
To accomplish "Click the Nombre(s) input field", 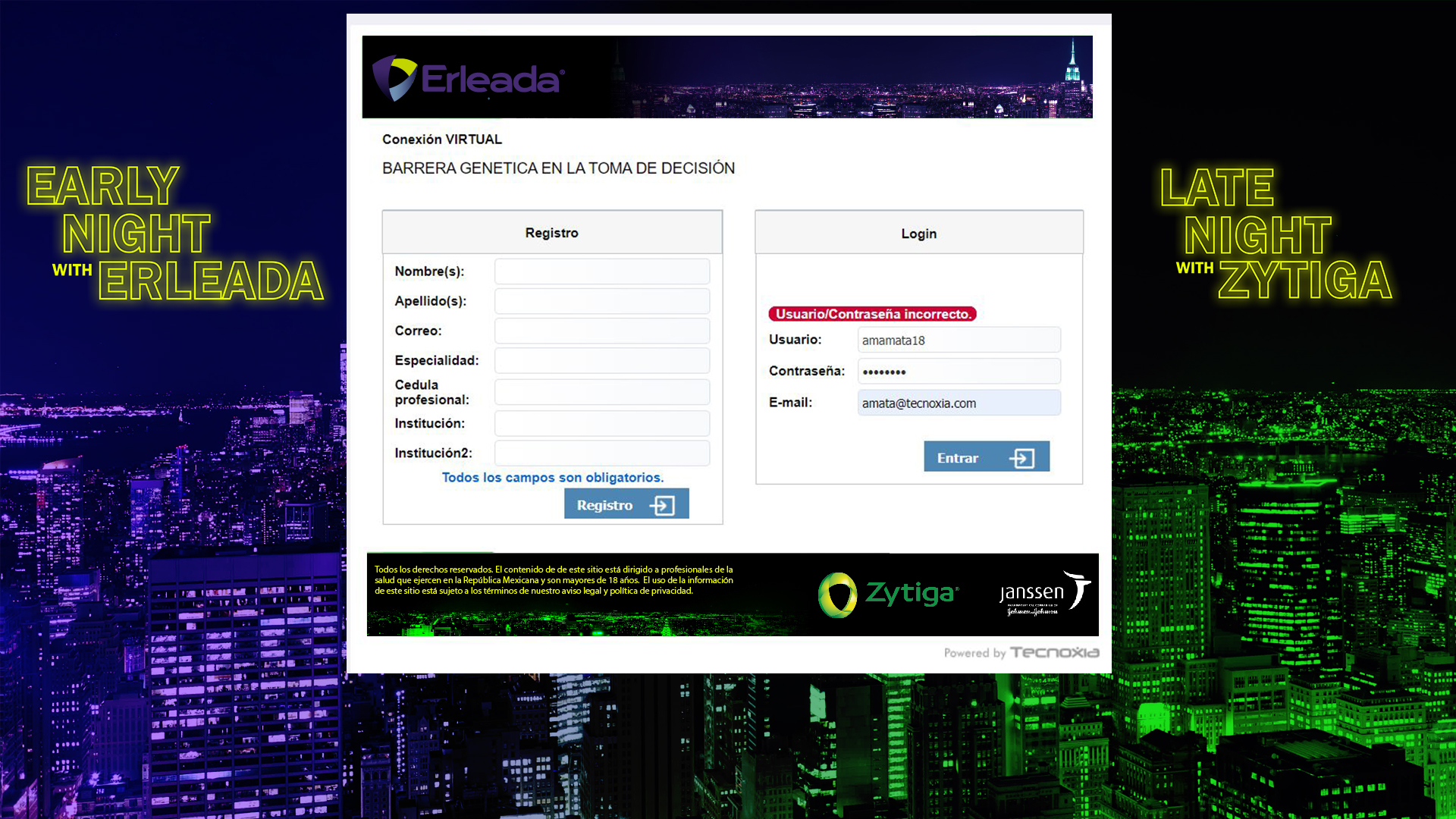I will click(x=602, y=271).
